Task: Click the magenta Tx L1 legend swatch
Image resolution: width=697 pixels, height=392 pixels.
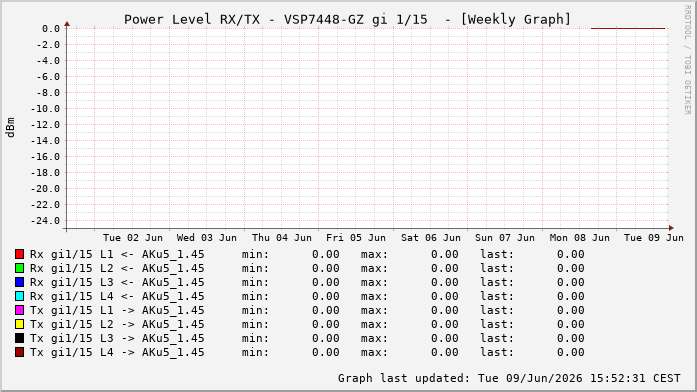Action: [20, 310]
